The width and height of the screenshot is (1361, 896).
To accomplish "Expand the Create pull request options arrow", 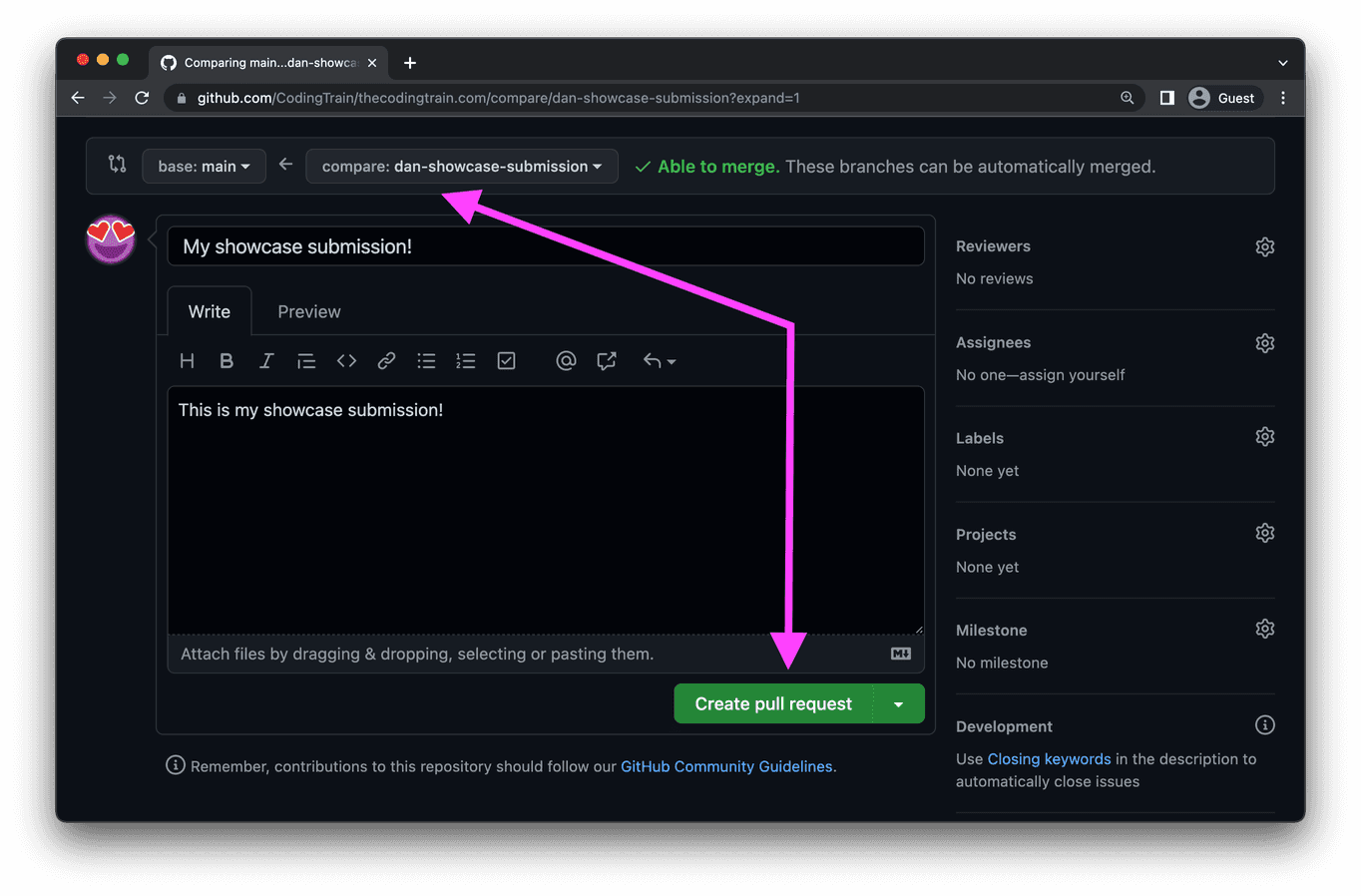I will point(899,704).
